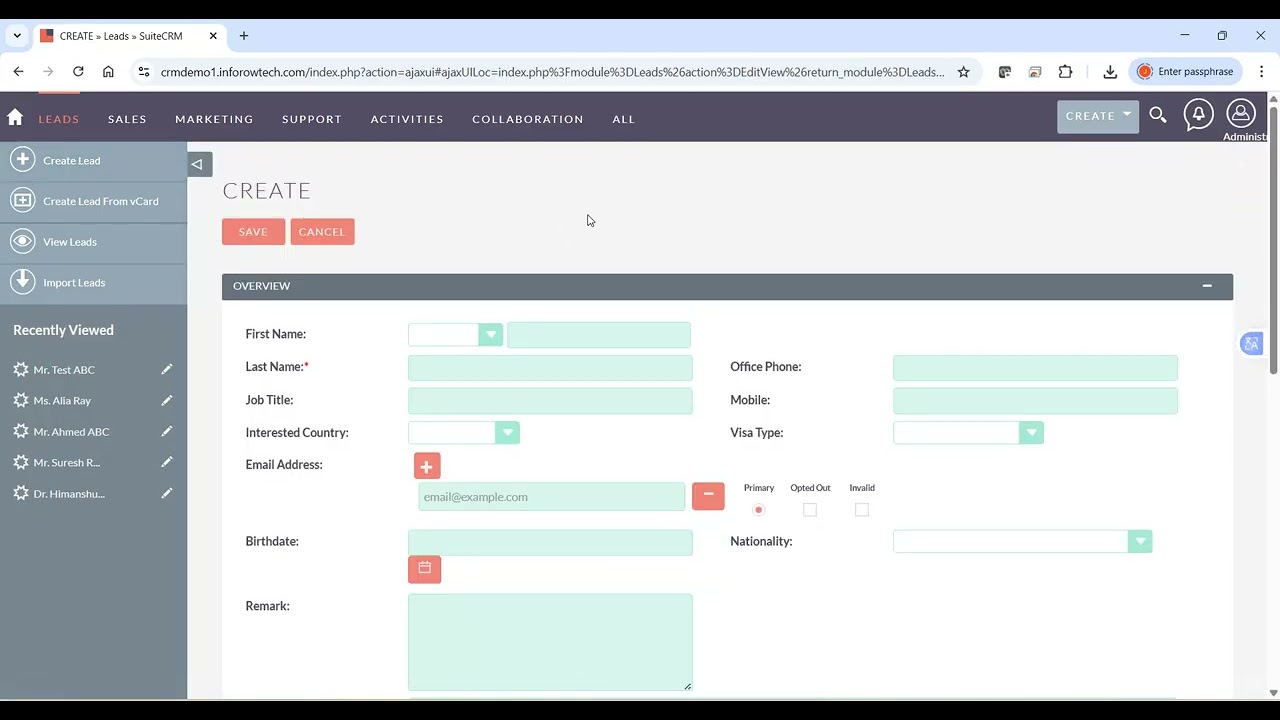Open the ALL modules menu

(x=624, y=119)
